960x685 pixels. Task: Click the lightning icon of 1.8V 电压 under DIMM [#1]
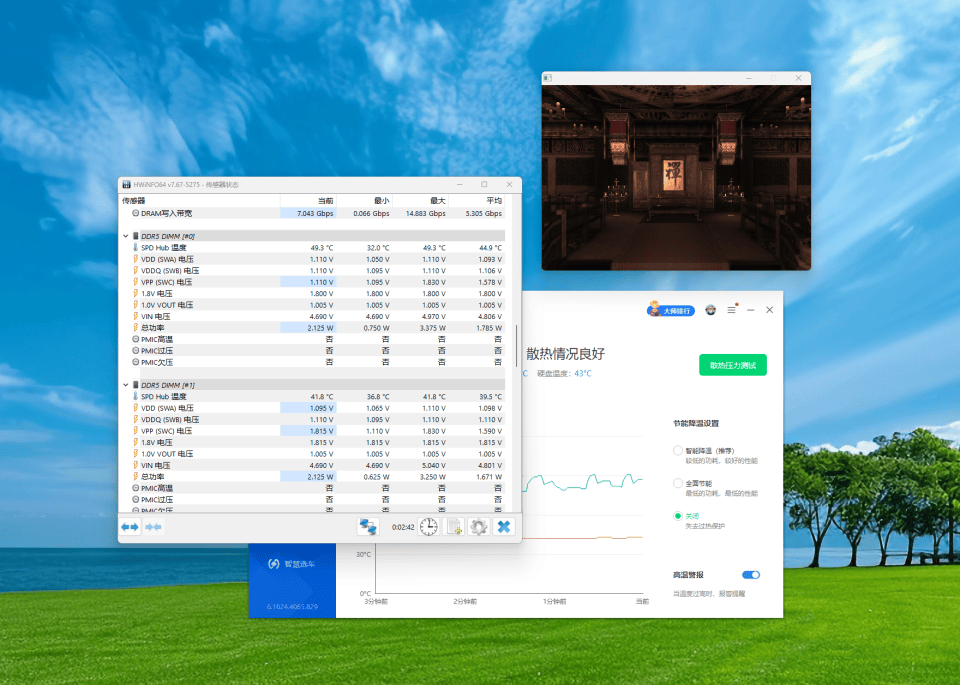coord(135,442)
